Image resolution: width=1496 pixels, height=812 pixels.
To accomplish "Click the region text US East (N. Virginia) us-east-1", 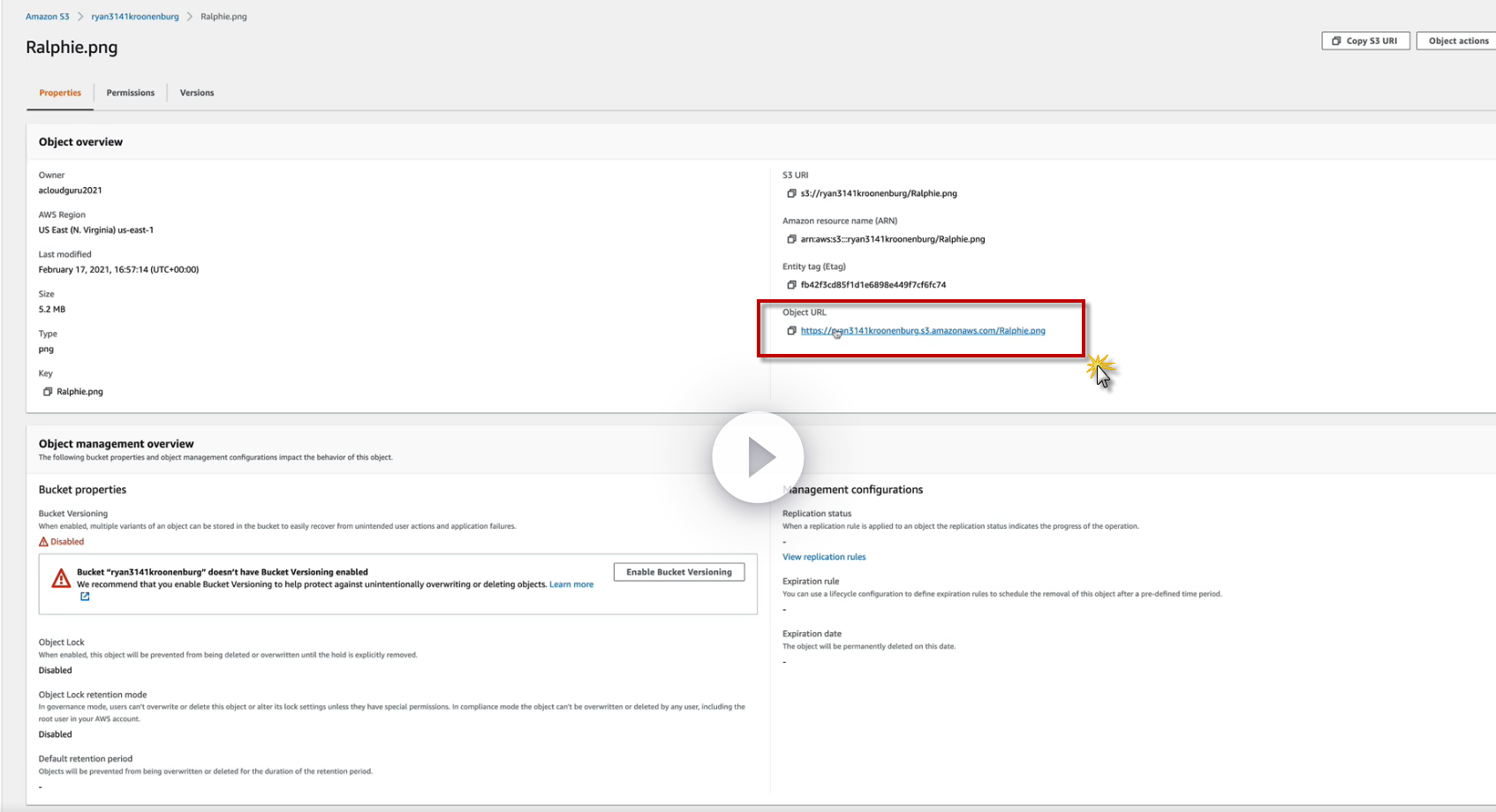I will pyautogui.click(x=96, y=230).
